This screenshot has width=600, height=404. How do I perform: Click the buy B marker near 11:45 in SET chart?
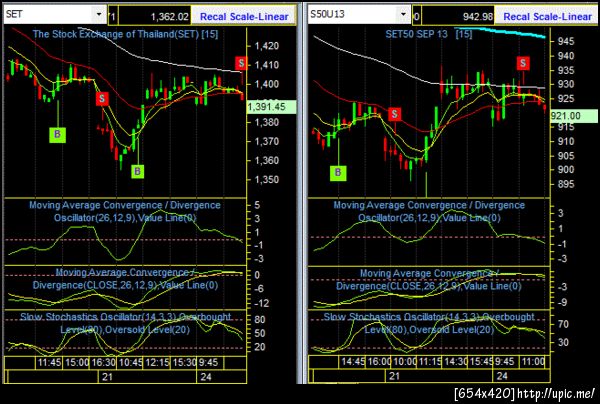click(57, 134)
